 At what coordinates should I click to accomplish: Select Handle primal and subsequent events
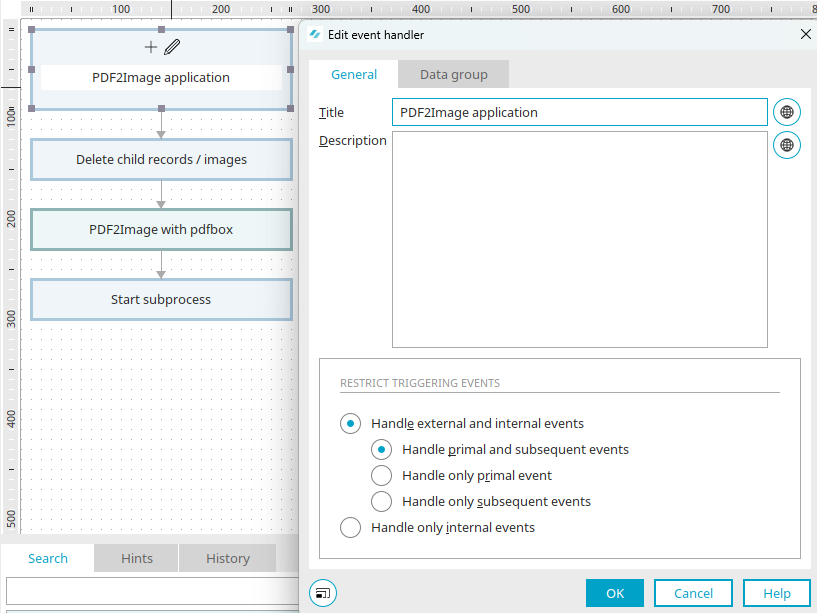coord(381,449)
